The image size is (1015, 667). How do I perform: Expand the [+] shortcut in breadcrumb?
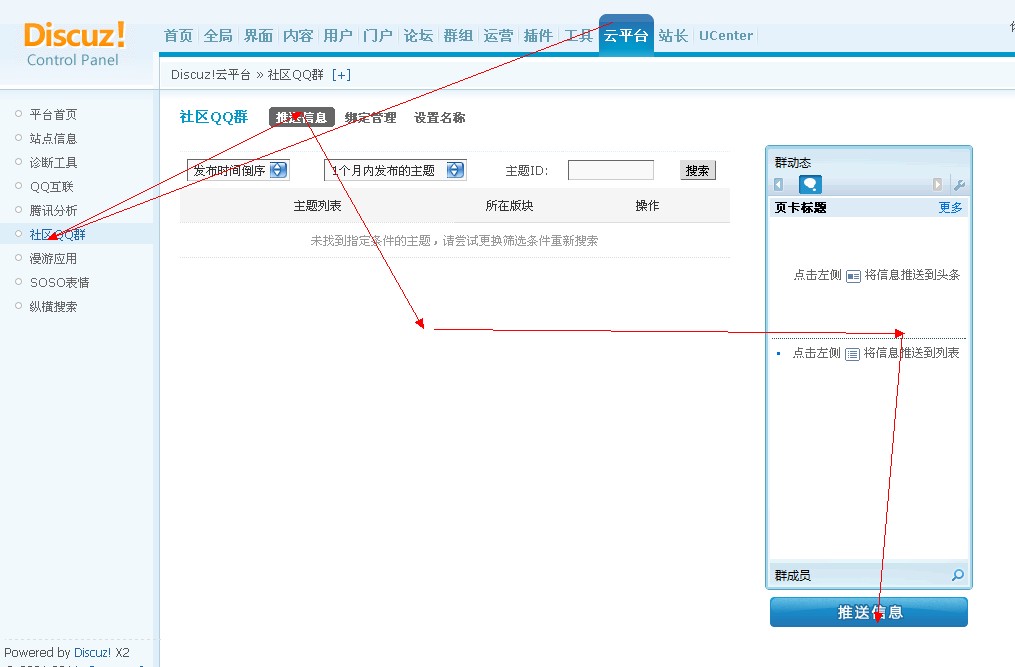click(341, 74)
